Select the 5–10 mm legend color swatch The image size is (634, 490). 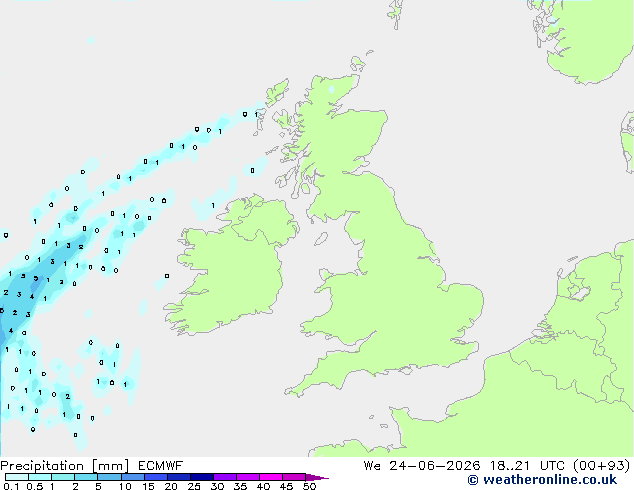tap(109, 477)
